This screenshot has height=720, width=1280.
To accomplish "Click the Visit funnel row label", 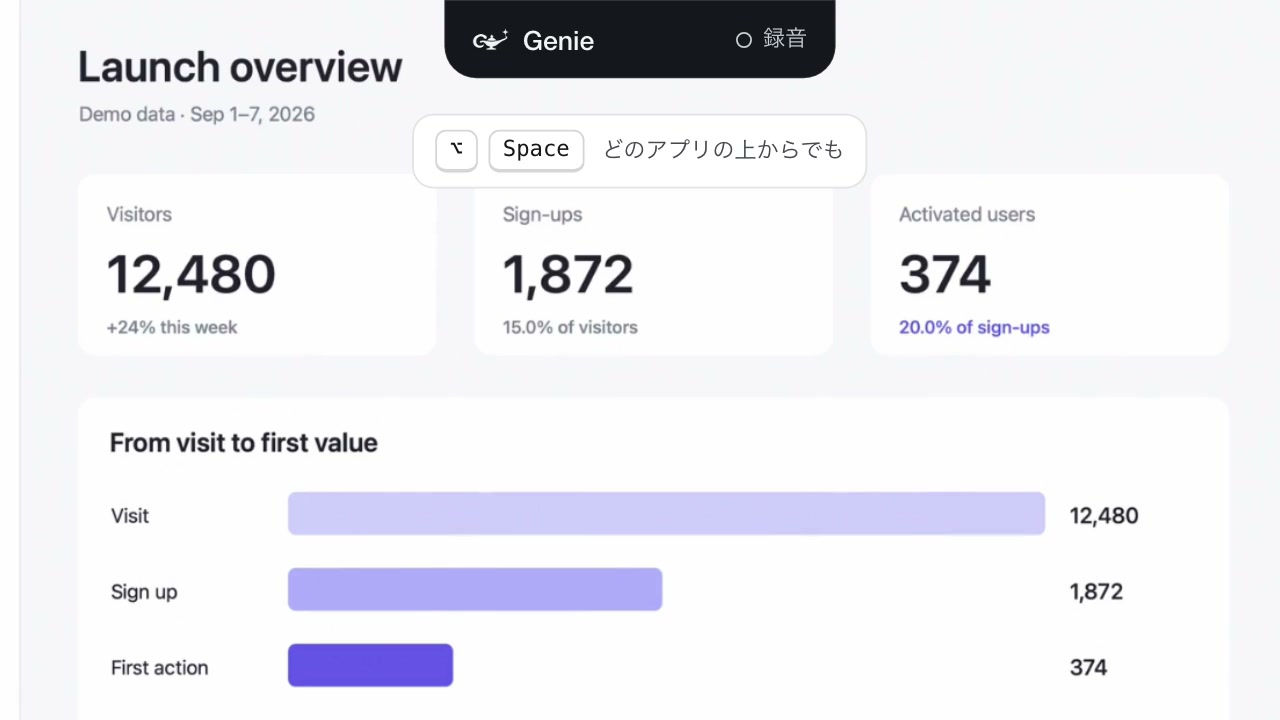I will 130,516.
